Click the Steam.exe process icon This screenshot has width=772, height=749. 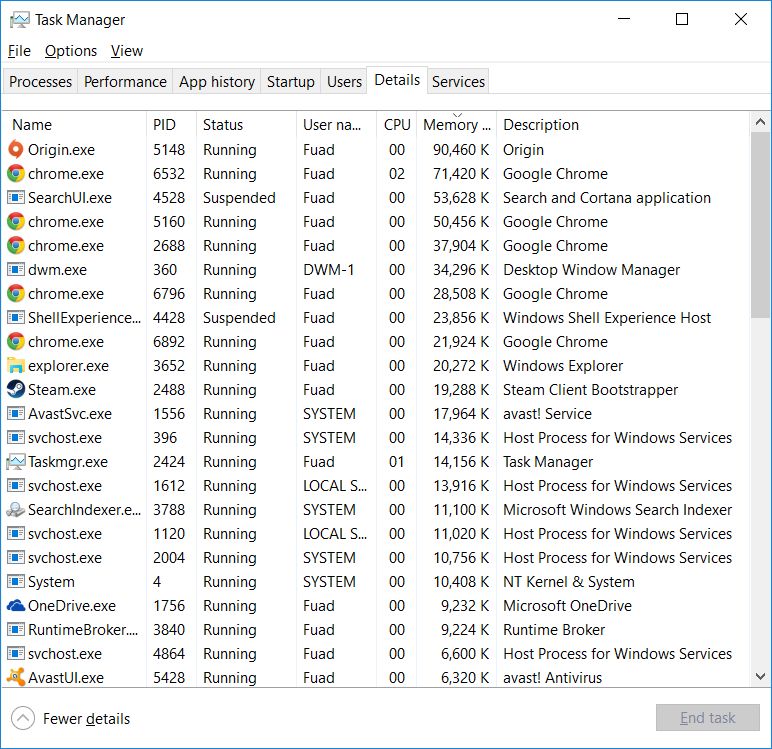(x=16, y=390)
